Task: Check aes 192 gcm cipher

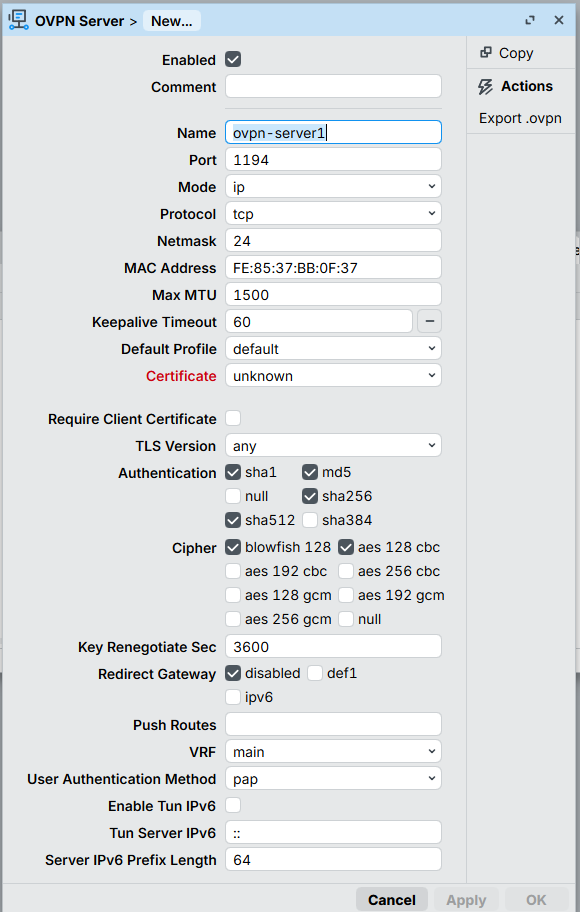Action: (346, 595)
